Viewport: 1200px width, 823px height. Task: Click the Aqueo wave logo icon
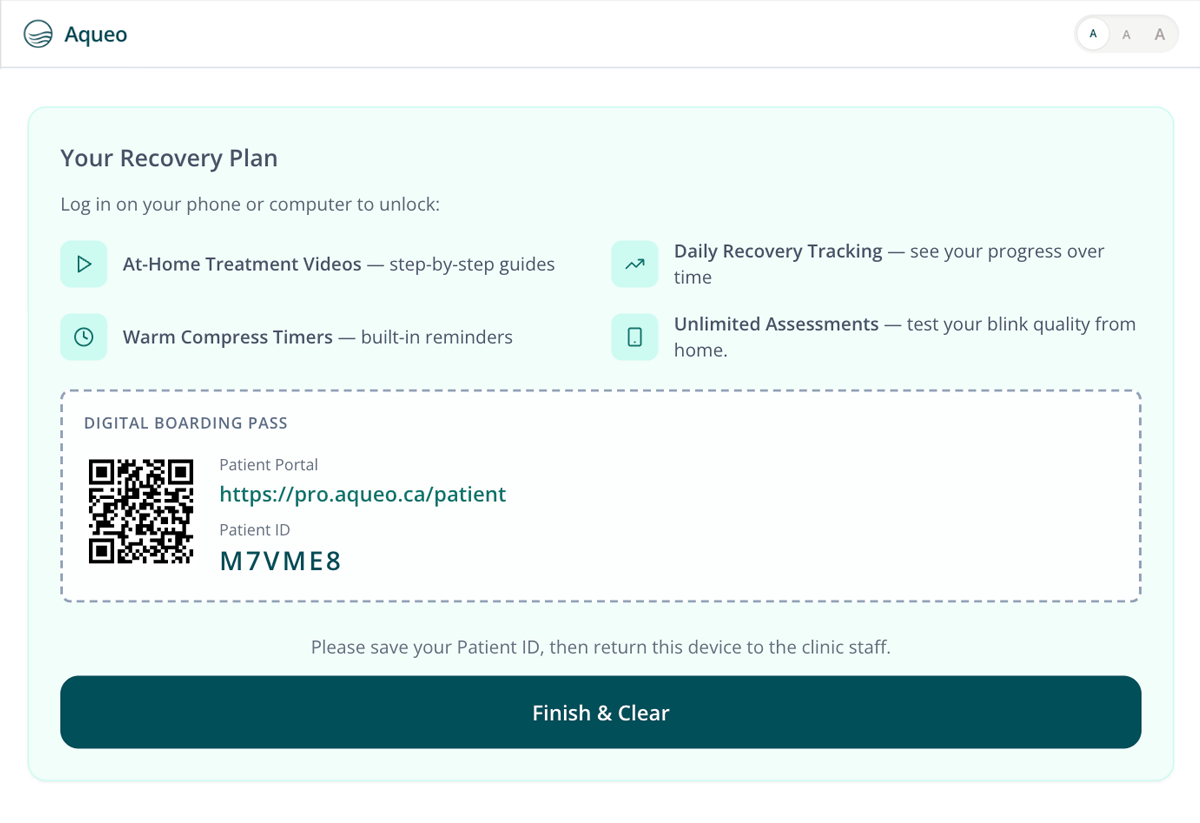(38, 33)
